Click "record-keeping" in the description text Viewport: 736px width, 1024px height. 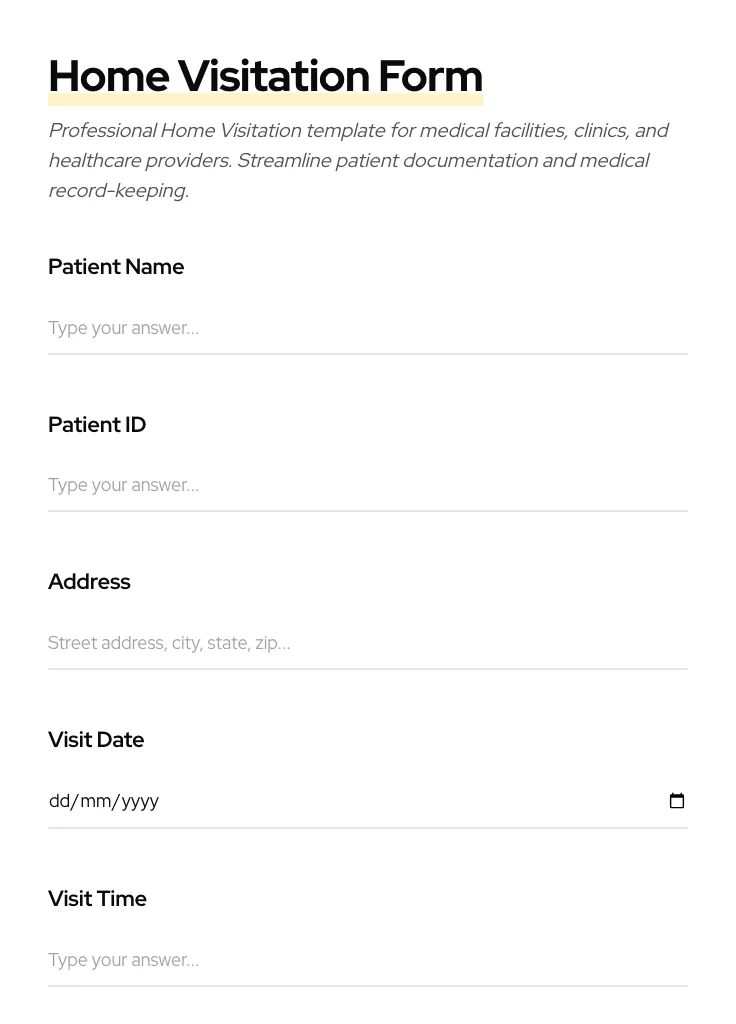pyautogui.click(x=117, y=191)
